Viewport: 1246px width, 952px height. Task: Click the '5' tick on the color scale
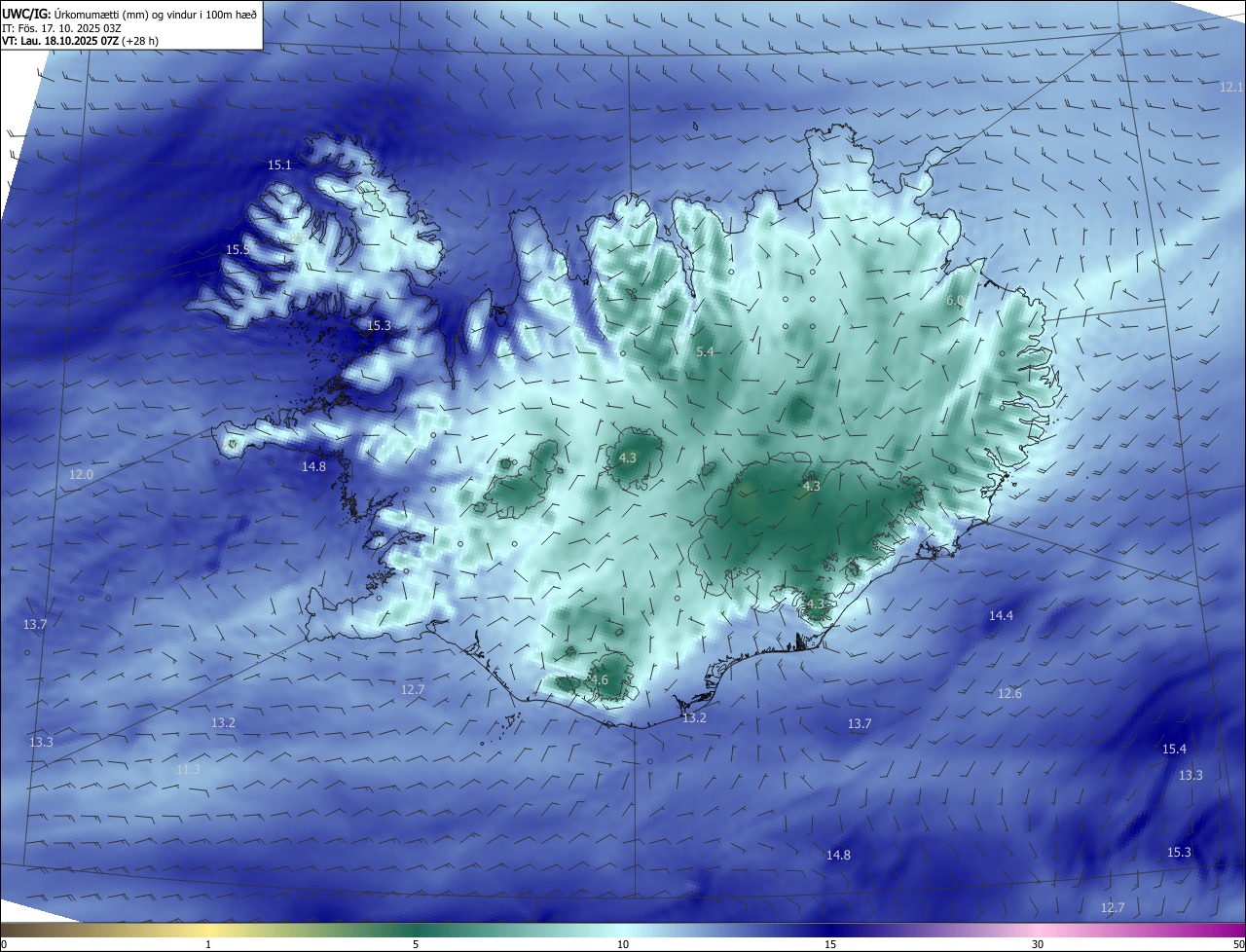tap(416, 944)
